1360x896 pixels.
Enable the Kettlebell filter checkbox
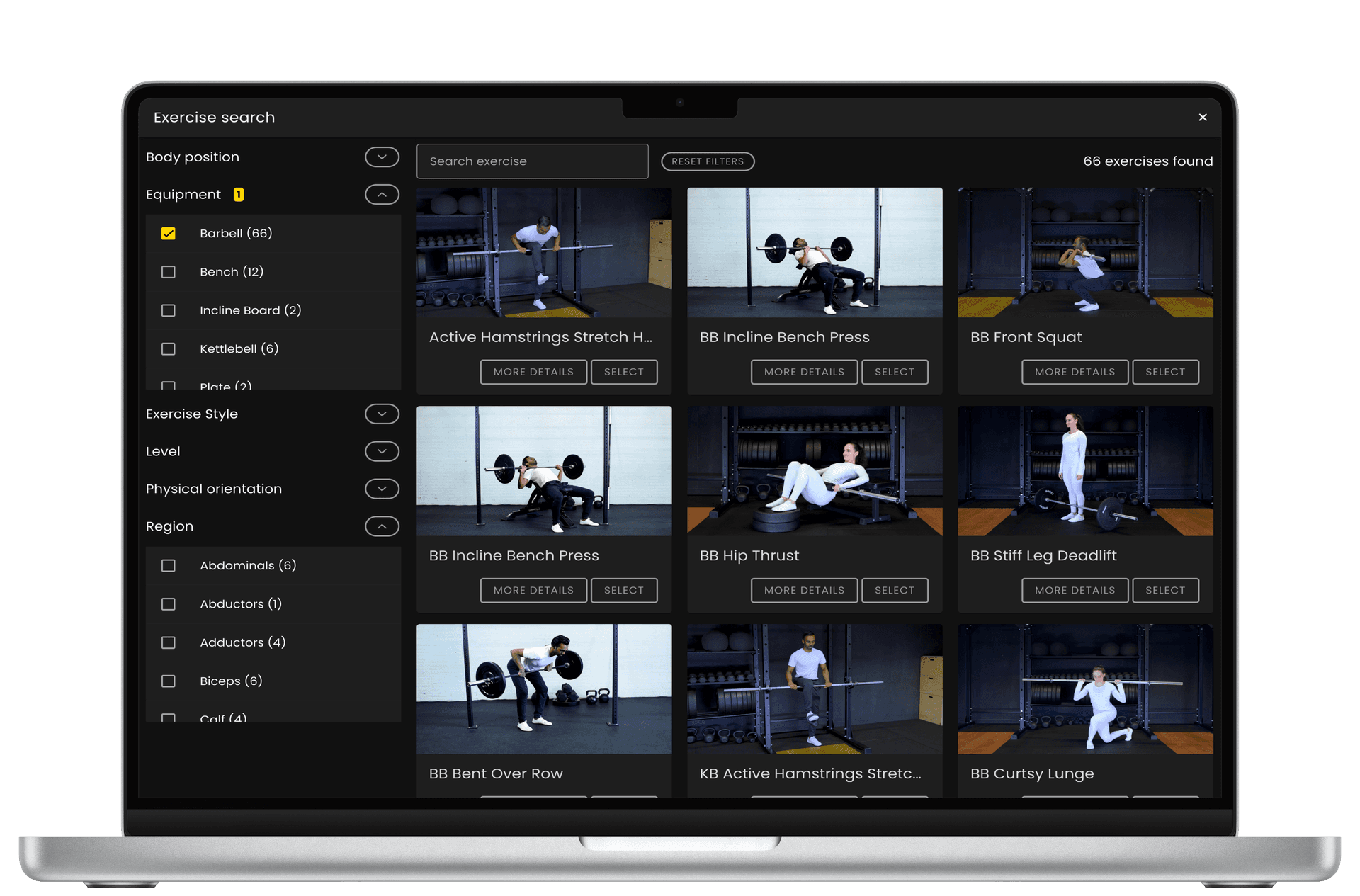click(x=169, y=349)
